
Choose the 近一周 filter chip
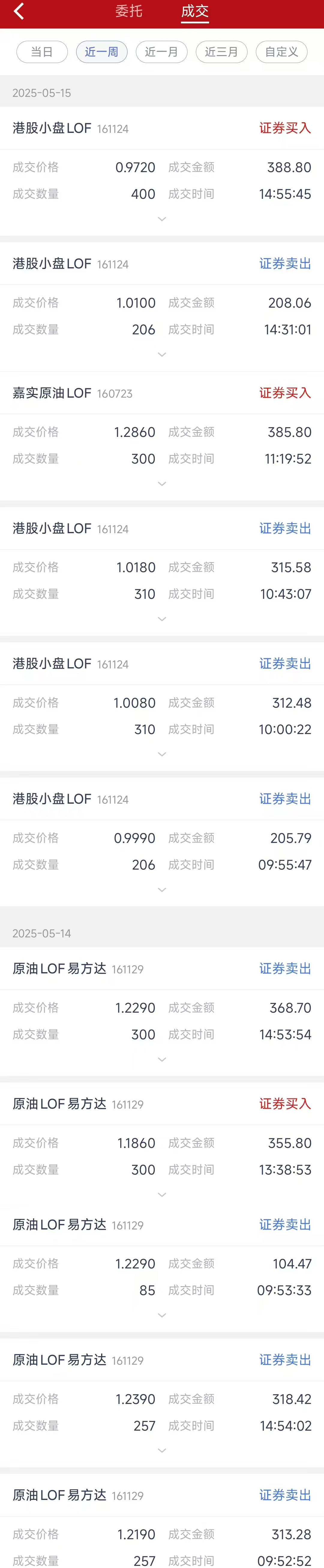(102, 52)
